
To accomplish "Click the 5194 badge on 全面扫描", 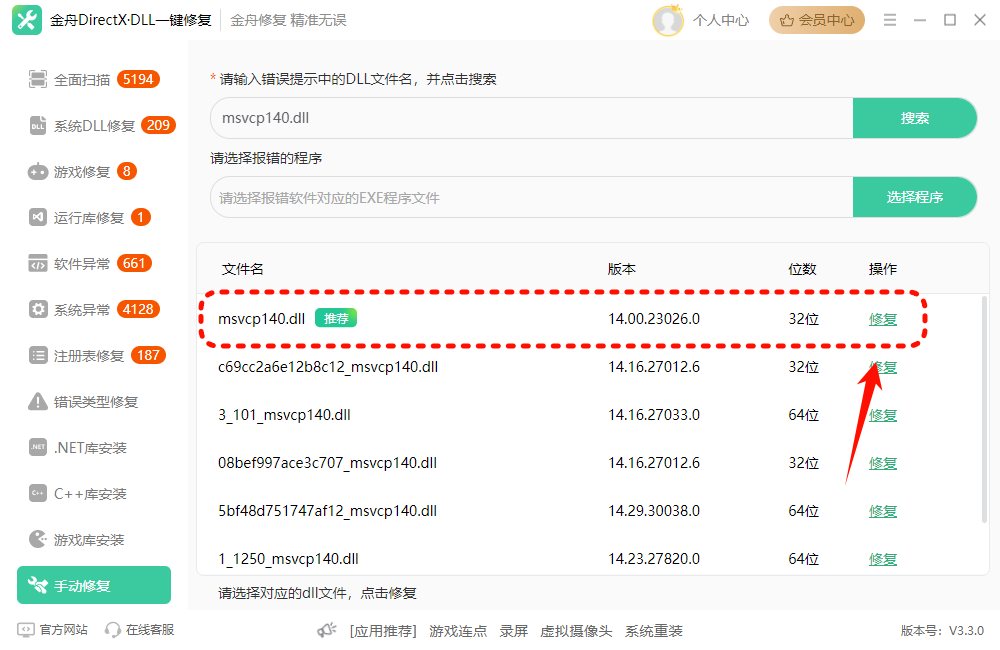I will click(x=138, y=79).
